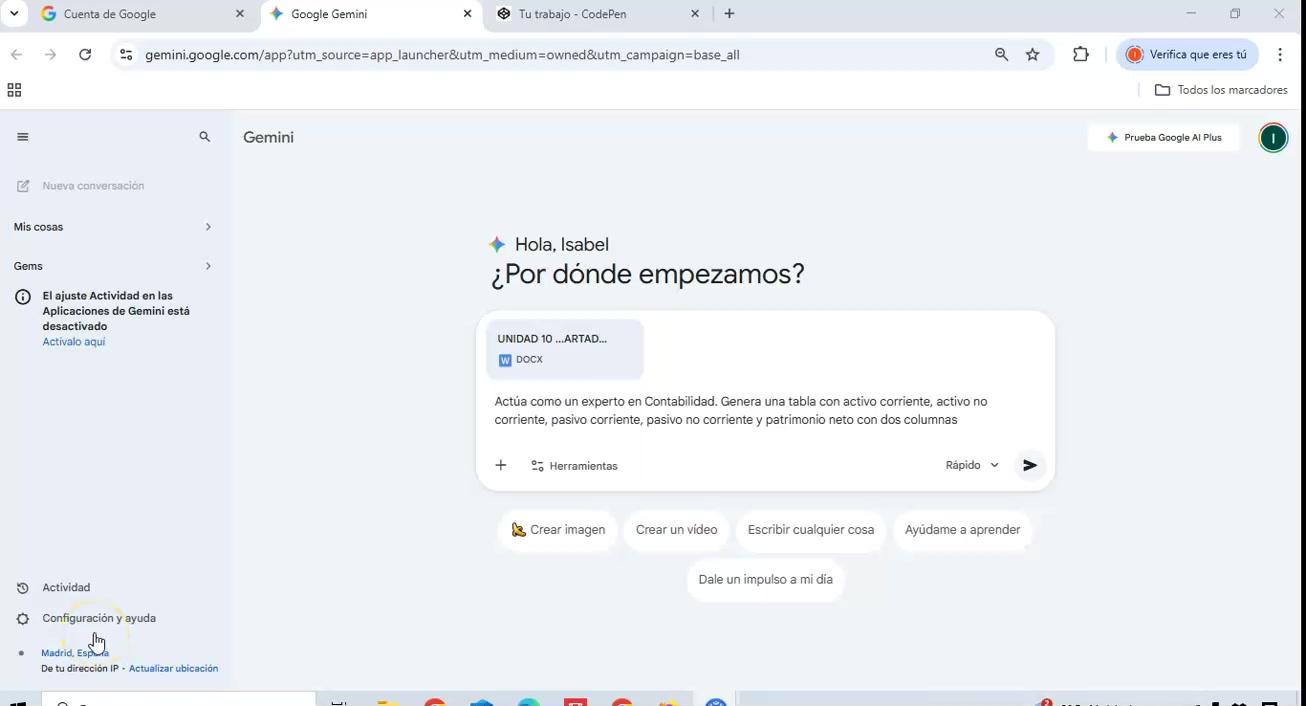The height and width of the screenshot is (706, 1306).
Task: Open the tab search dropdown arrow
Action: pyautogui.click(x=14, y=14)
